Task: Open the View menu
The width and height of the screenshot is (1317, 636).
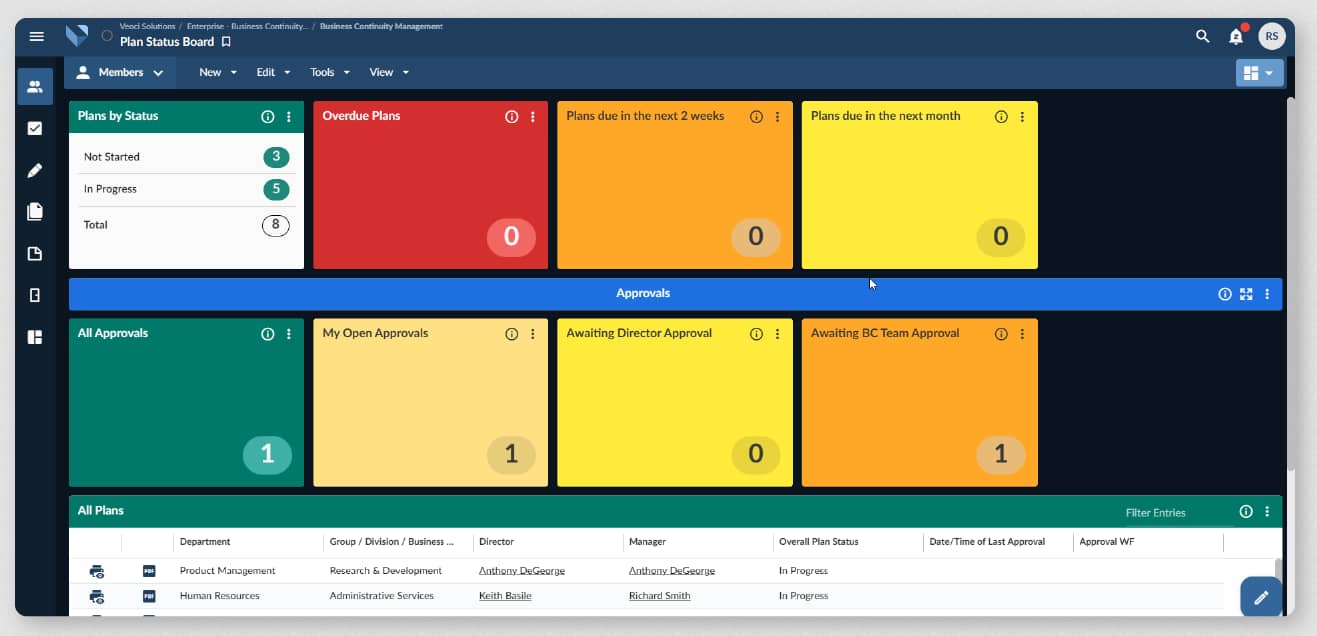Action: tap(389, 72)
